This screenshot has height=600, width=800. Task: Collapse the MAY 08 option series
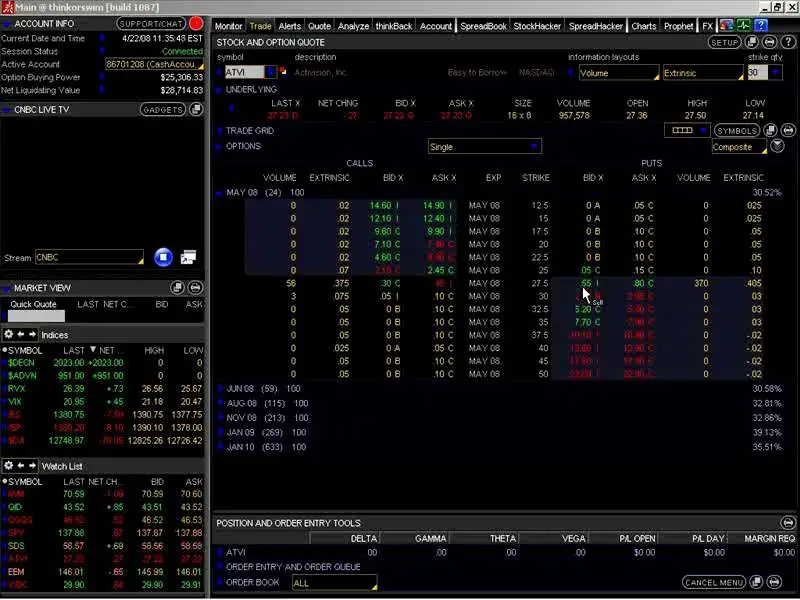219,193
